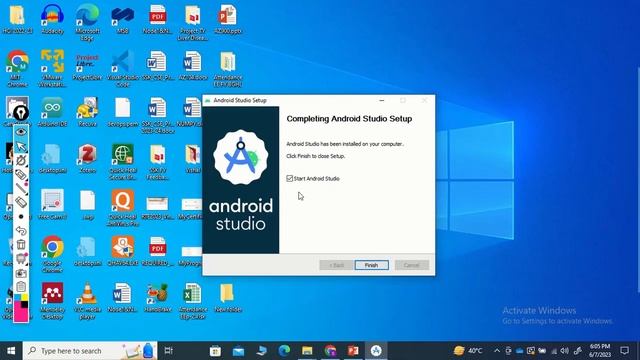Open Mail app from the taskbar
This screenshot has width=640, height=360.
pyautogui.click(x=238, y=351)
